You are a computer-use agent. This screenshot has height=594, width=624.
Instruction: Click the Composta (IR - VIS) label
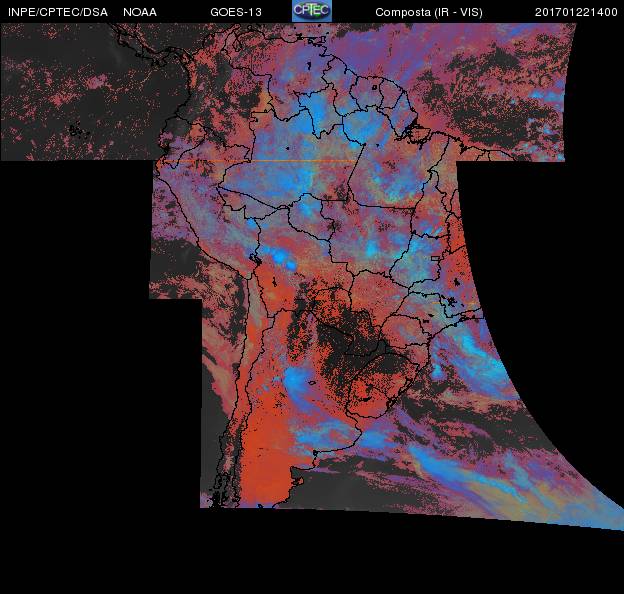[429, 12]
